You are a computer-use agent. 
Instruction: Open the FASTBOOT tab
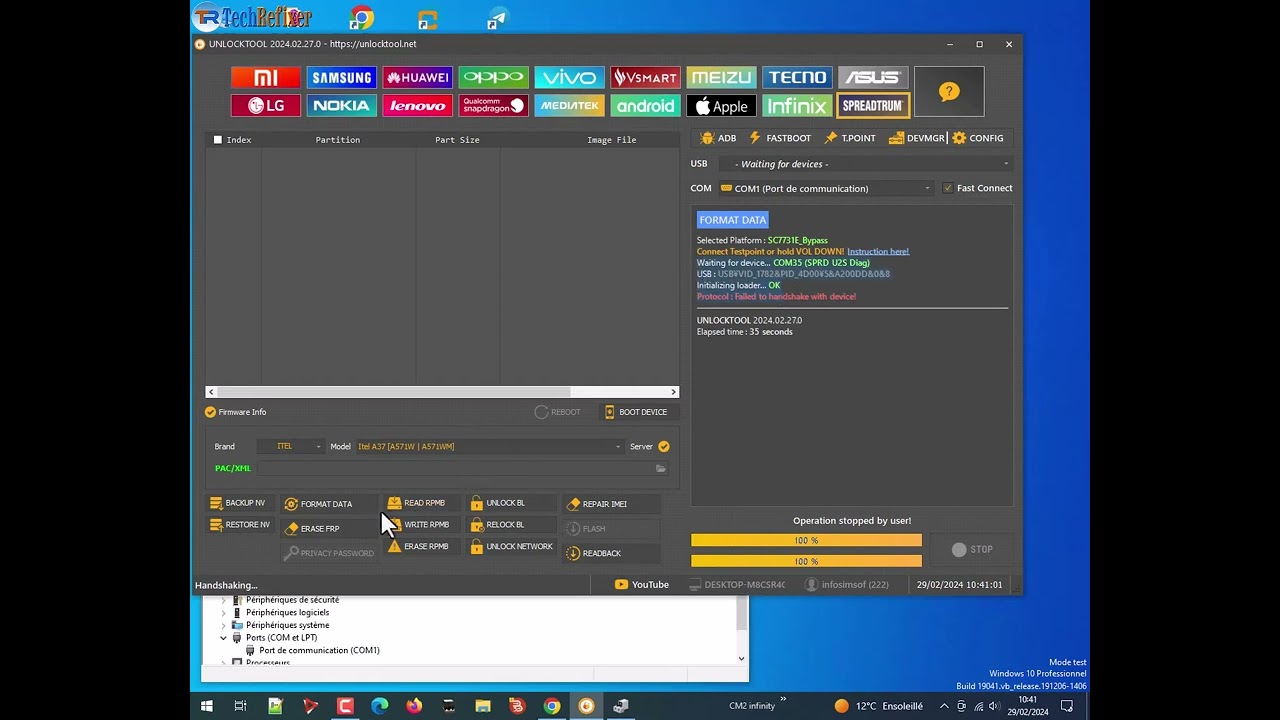(x=780, y=138)
